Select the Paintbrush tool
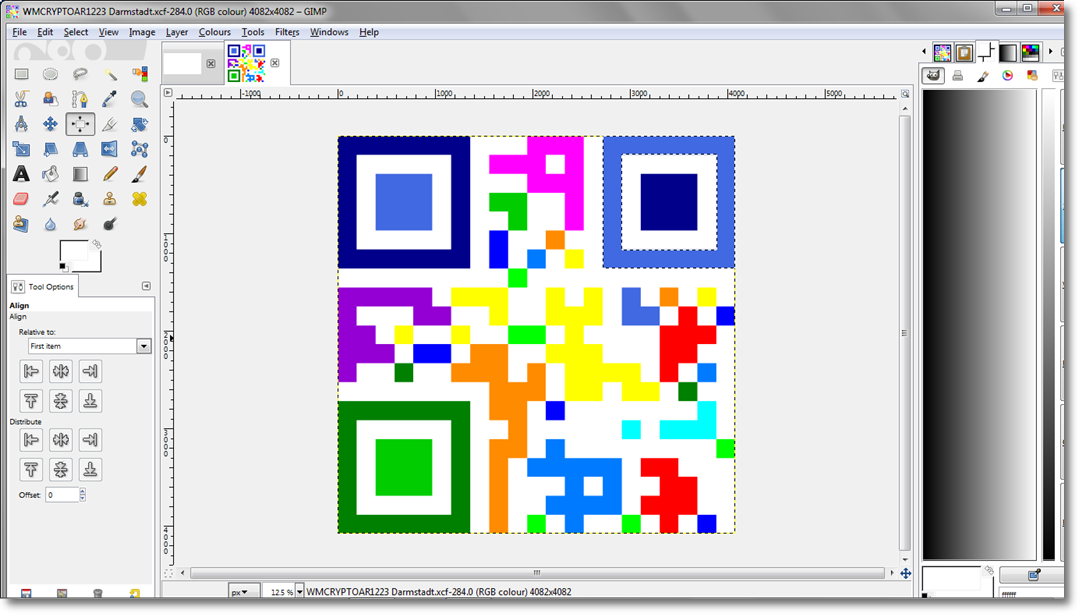This screenshot has height=615, width=1080. pos(139,174)
